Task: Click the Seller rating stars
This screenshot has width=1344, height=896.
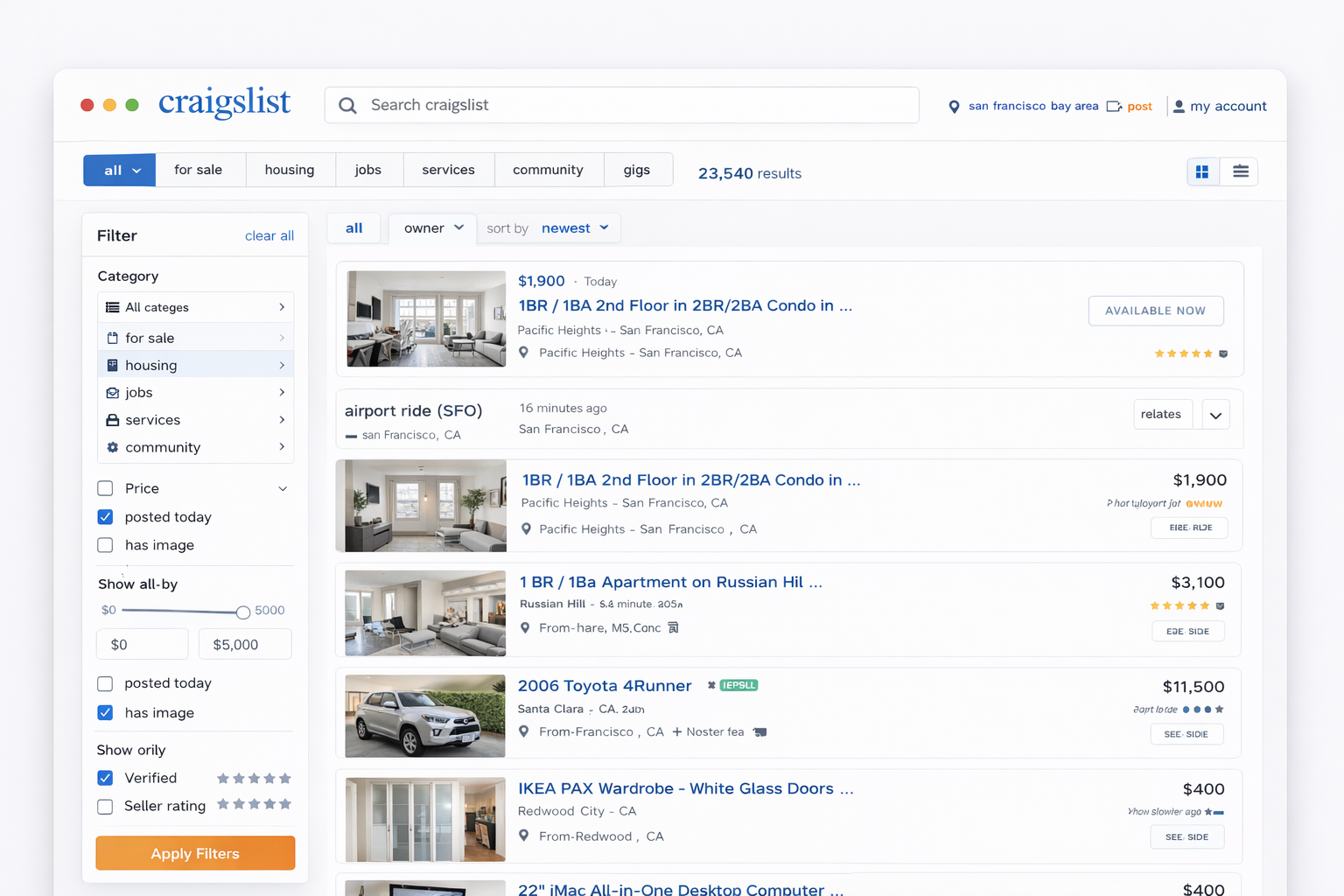Action: pos(254,804)
